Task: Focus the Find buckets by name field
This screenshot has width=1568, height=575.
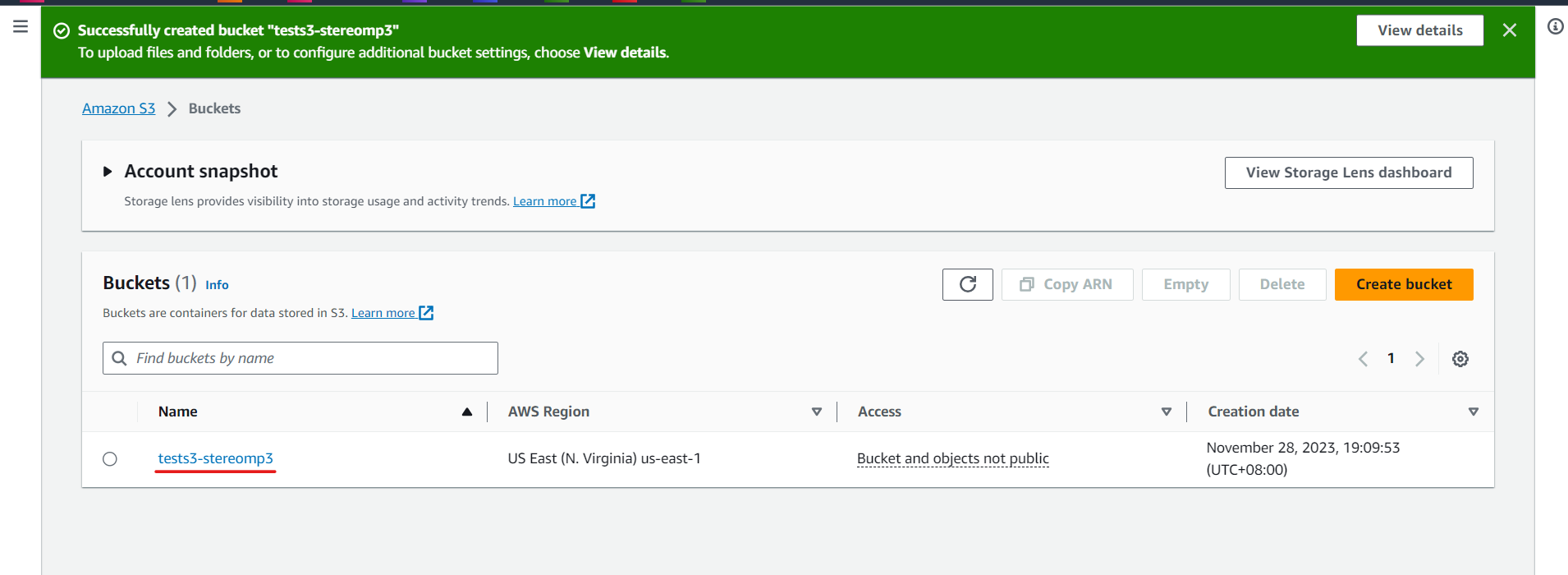Action: point(300,358)
